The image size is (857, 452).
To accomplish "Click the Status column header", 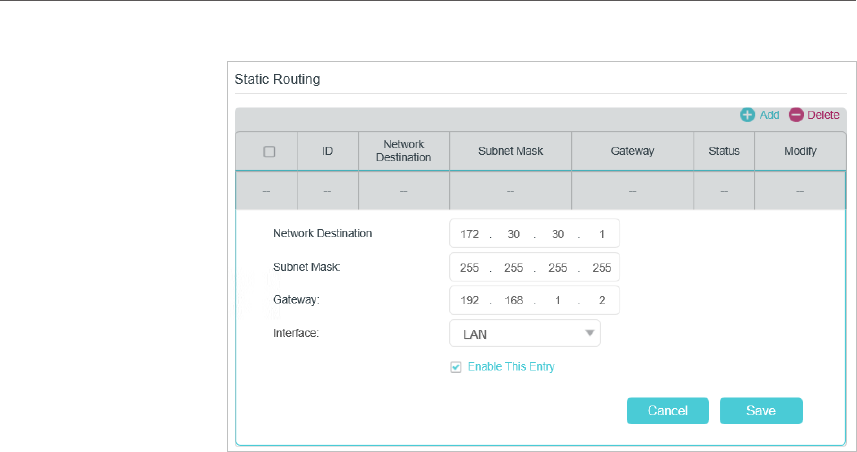I will point(723,152).
